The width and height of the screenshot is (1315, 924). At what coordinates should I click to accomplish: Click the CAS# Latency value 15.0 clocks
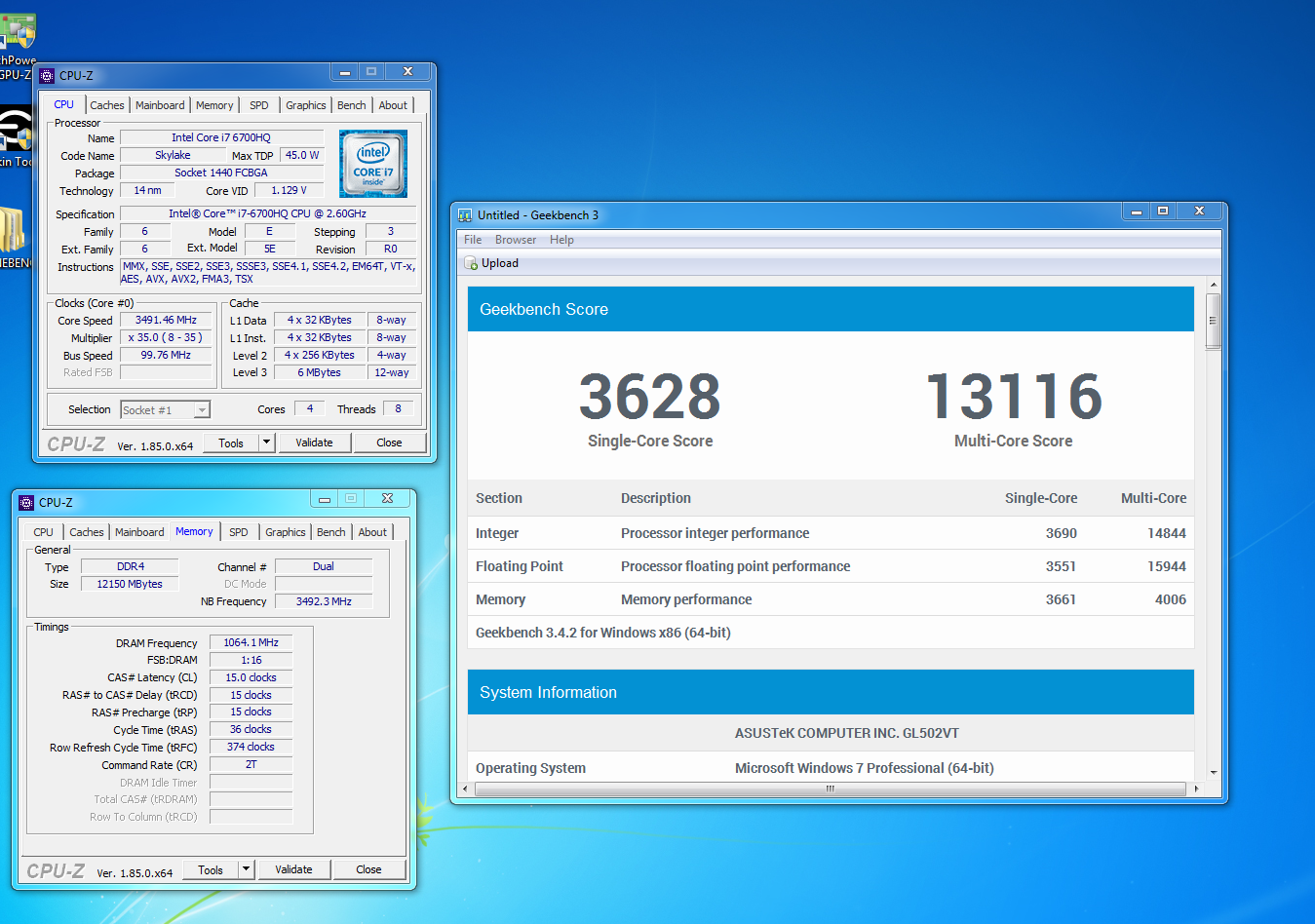coord(251,677)
